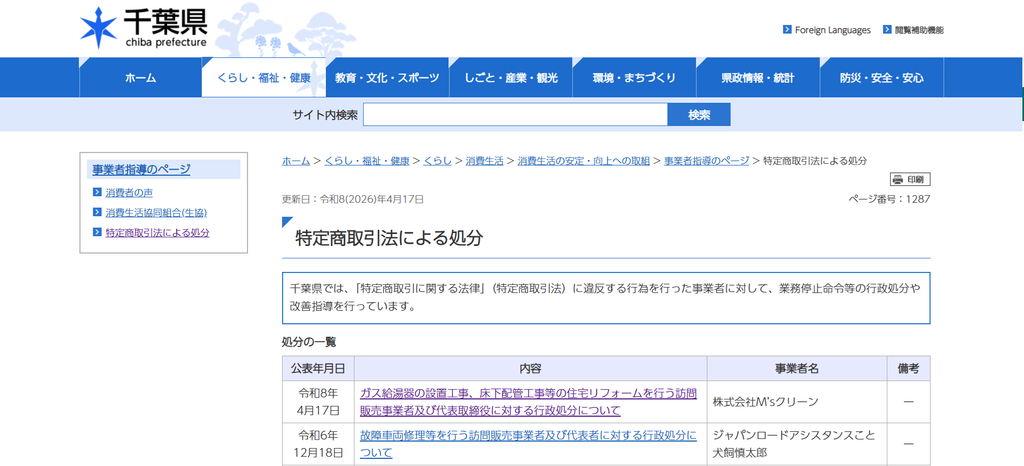
Task: Select the 公表年月日 column header
Action: pyautogui.click(x=318, y=369)
